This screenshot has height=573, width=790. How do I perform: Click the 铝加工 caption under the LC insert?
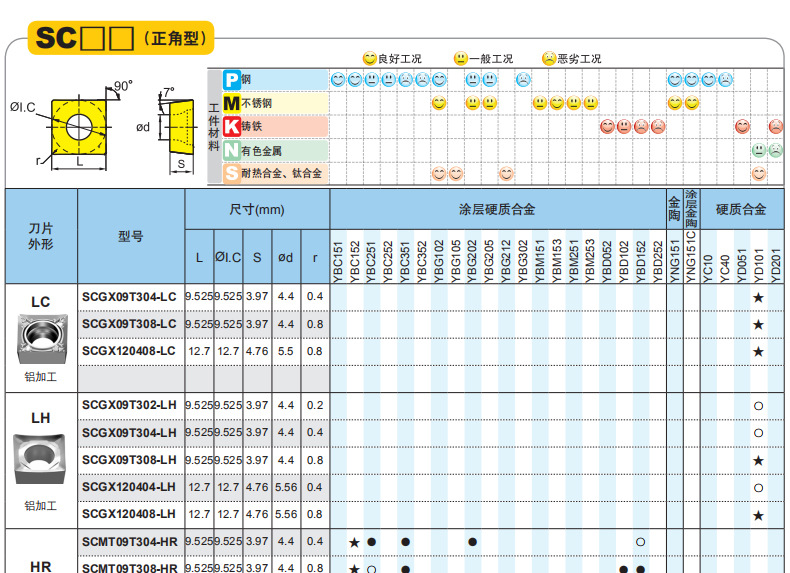pos(41,377)
